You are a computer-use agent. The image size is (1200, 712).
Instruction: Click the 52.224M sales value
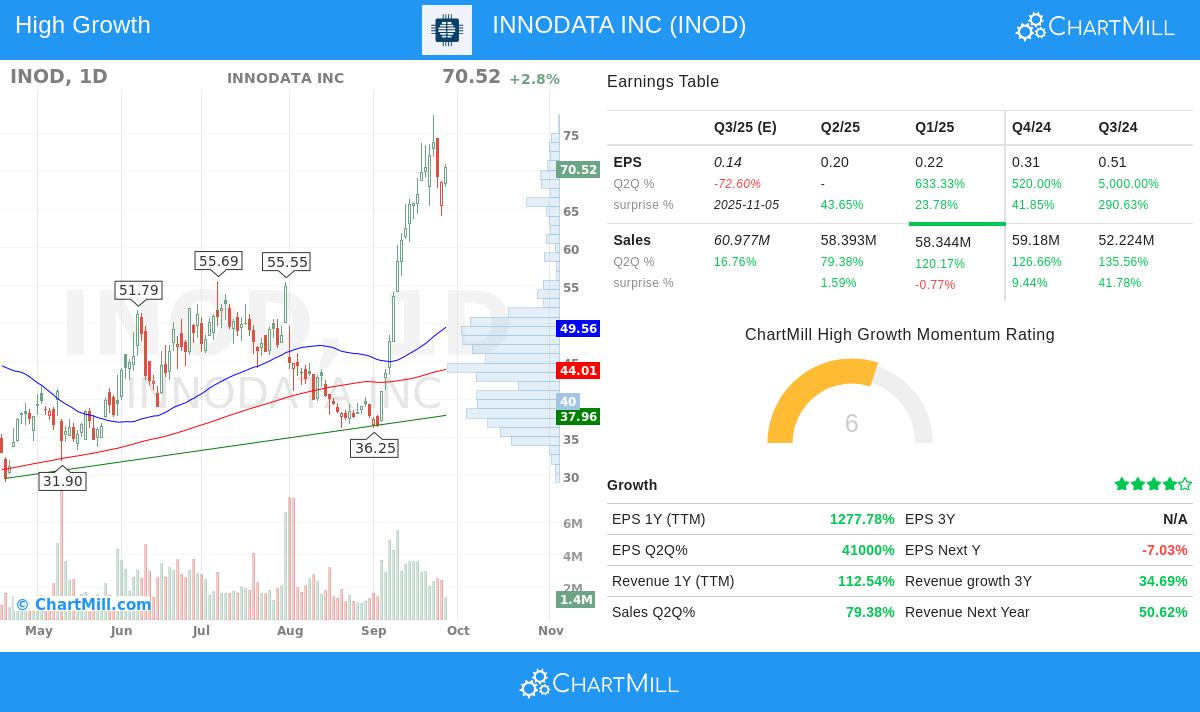(x=1126, y=240)
